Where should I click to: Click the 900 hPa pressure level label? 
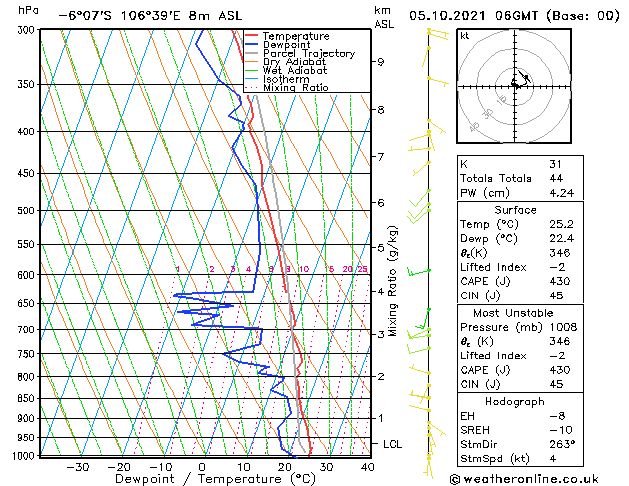(28, 418)
